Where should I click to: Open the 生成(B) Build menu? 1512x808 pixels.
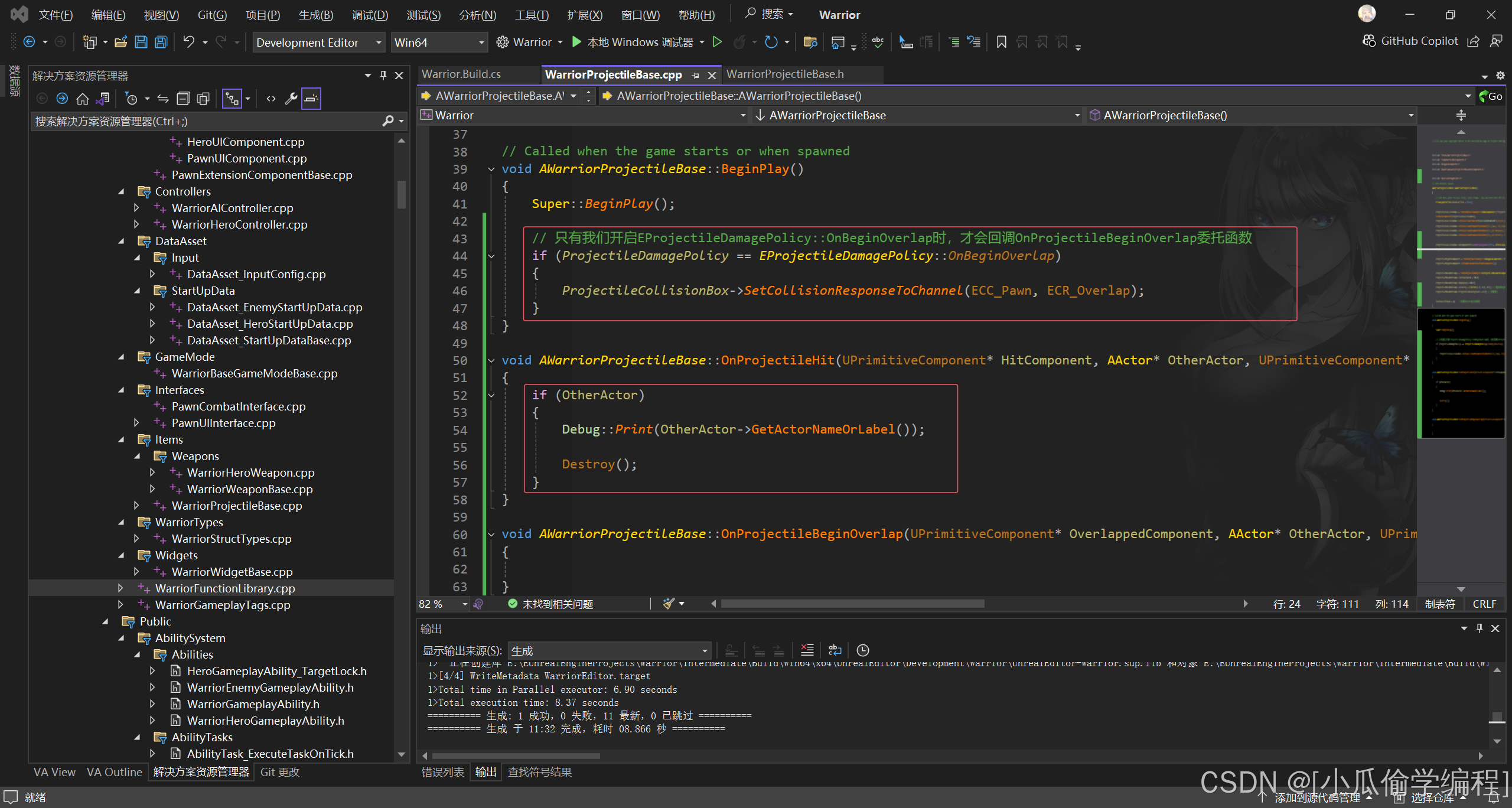[x=315, y=15]
